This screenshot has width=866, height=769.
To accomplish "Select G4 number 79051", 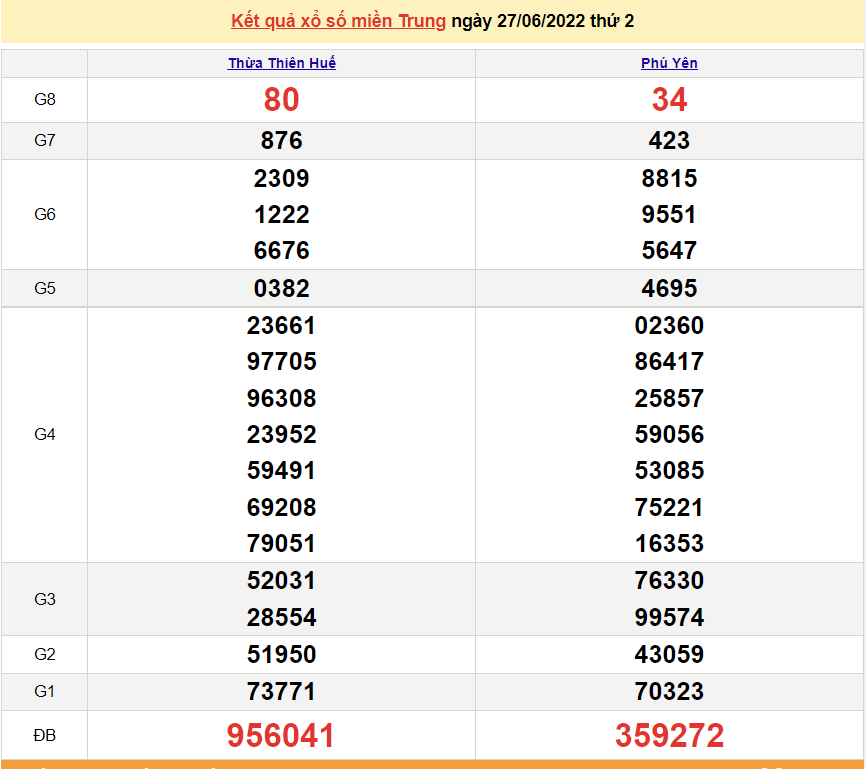I will (282, 543).
